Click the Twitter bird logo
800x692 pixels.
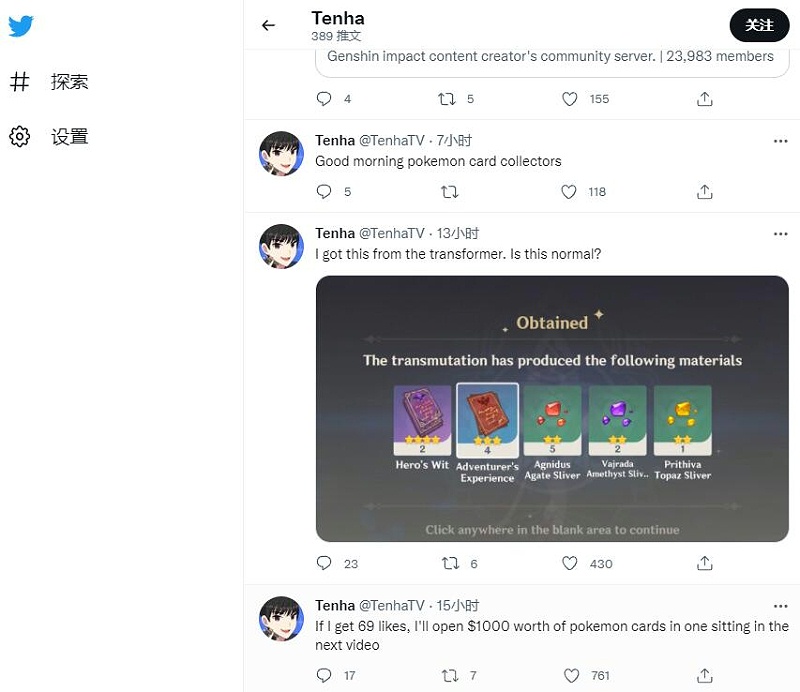pyautogui.click(x=19, y=26)
